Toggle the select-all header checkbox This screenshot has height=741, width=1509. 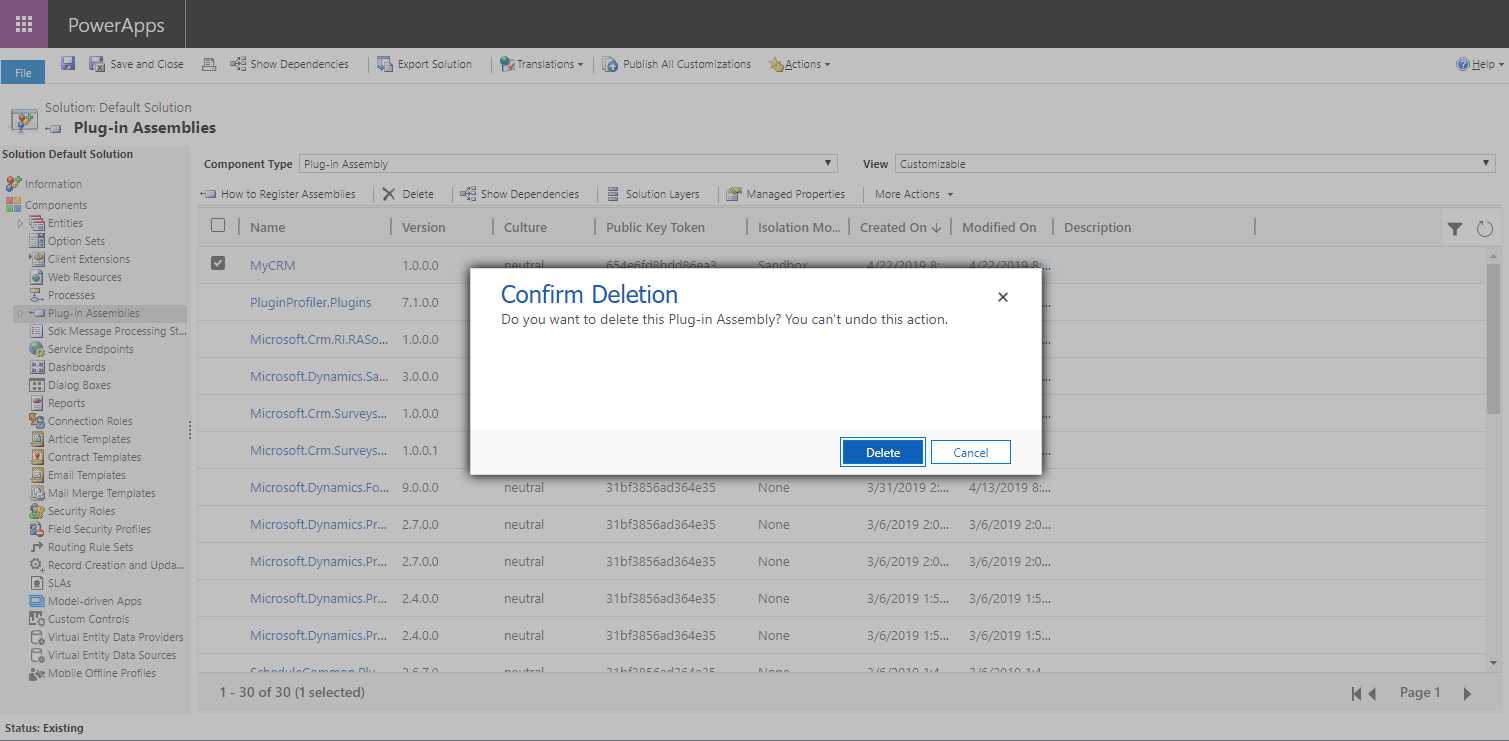pos(218,225)
